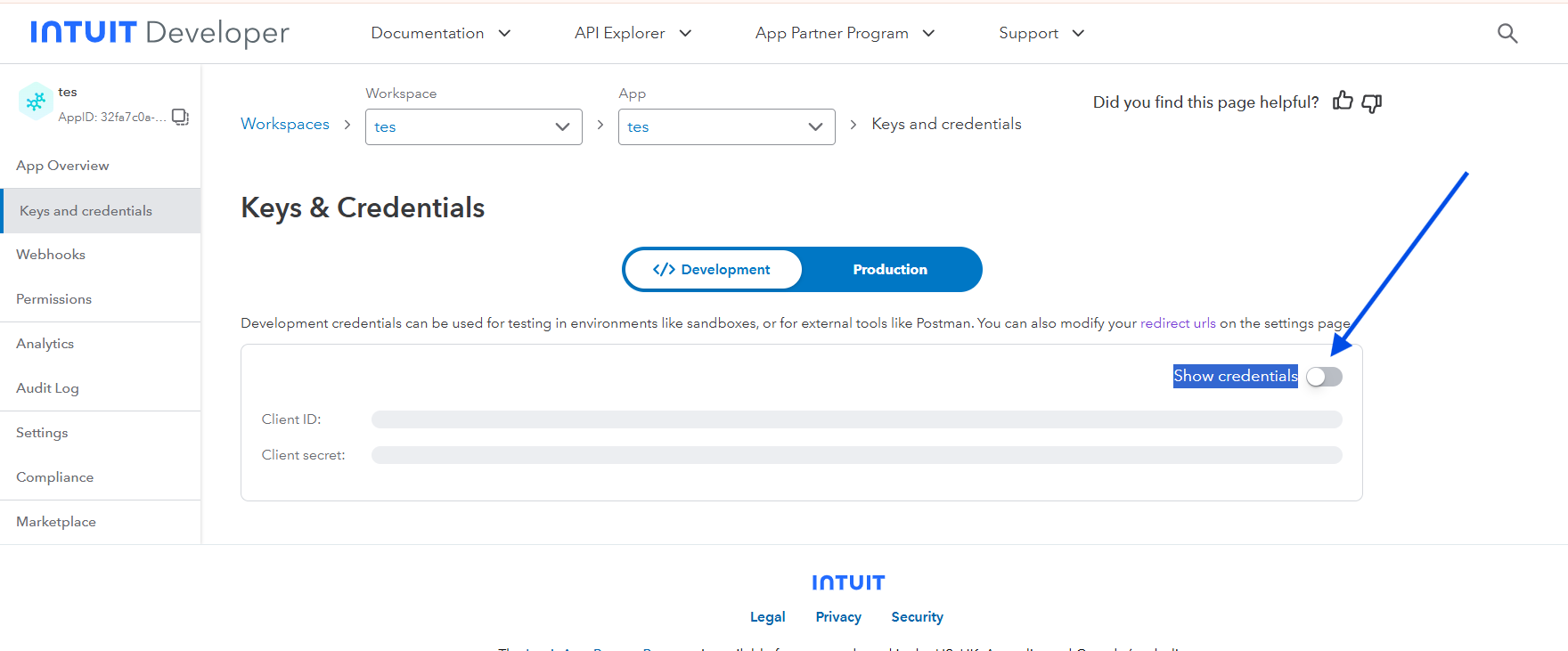The width and height of the screenshot is (1568, 651).
Task: Click the tes app avatar icon
Action: tap(36, 102)
